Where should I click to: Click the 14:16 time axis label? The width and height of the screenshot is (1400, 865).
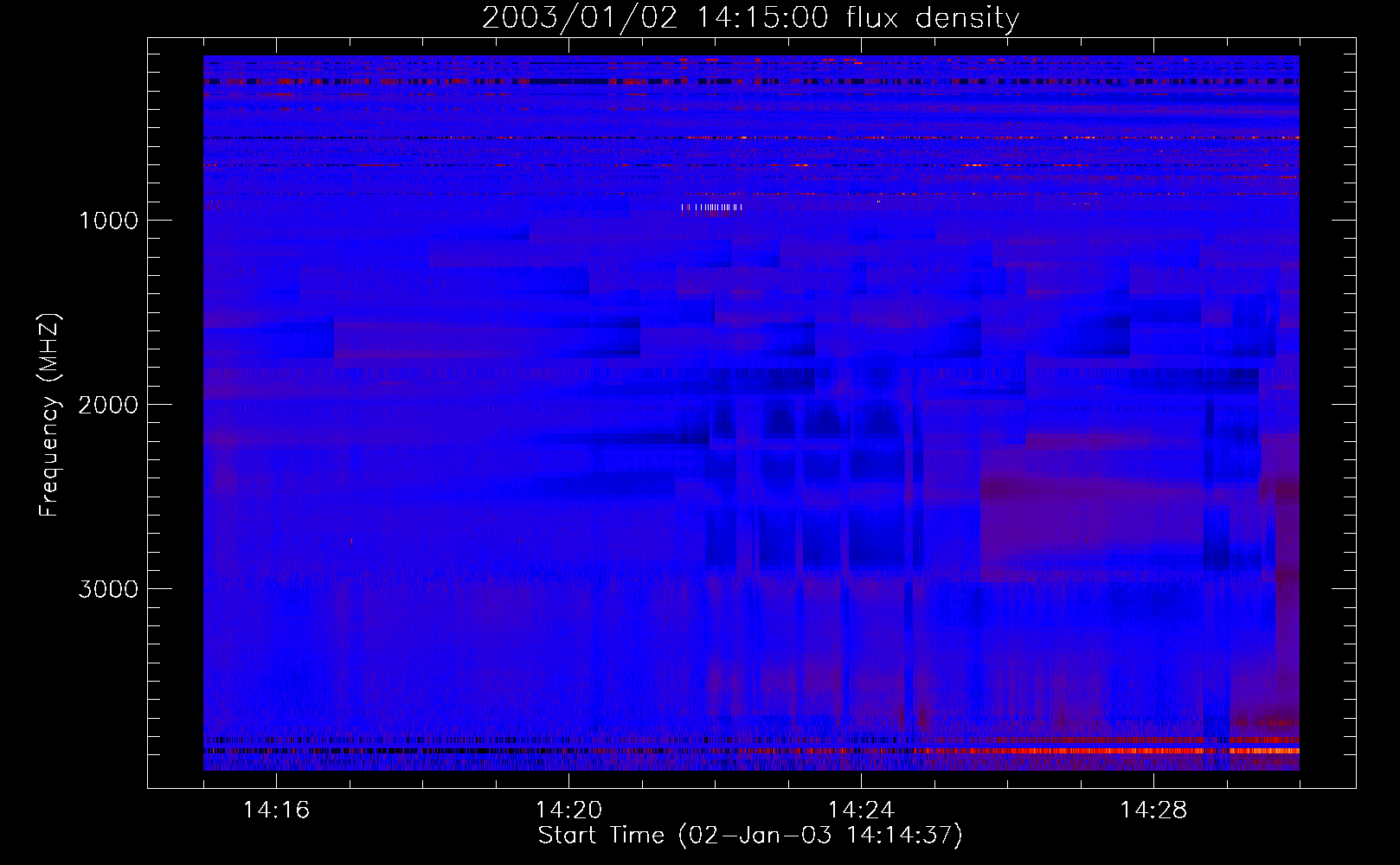pos(276,810)
